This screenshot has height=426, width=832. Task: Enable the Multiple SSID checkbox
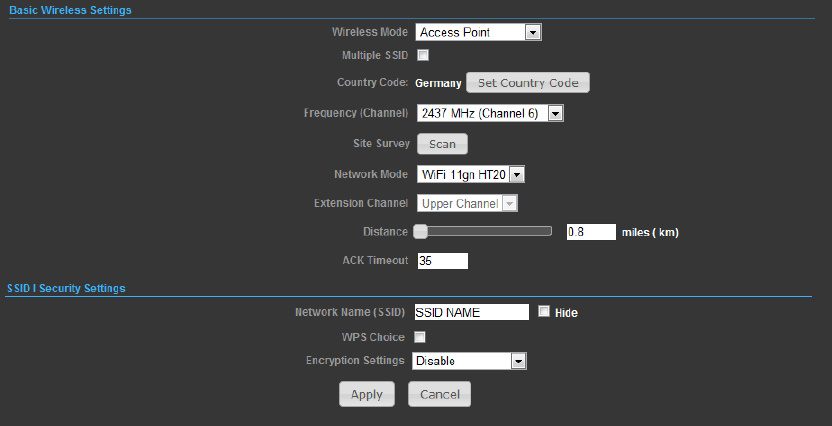click(x=423, y=55)
